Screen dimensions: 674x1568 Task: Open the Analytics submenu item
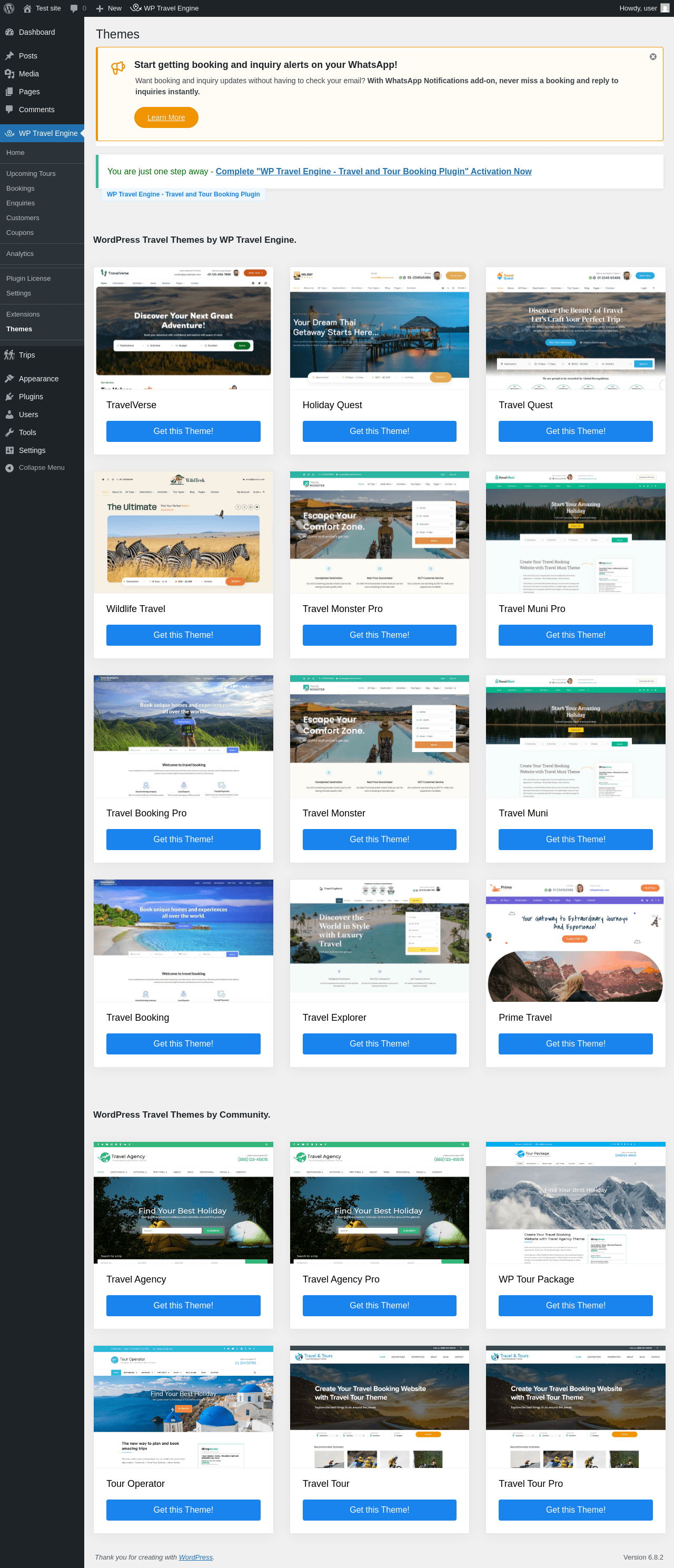[x=19, y=254]
